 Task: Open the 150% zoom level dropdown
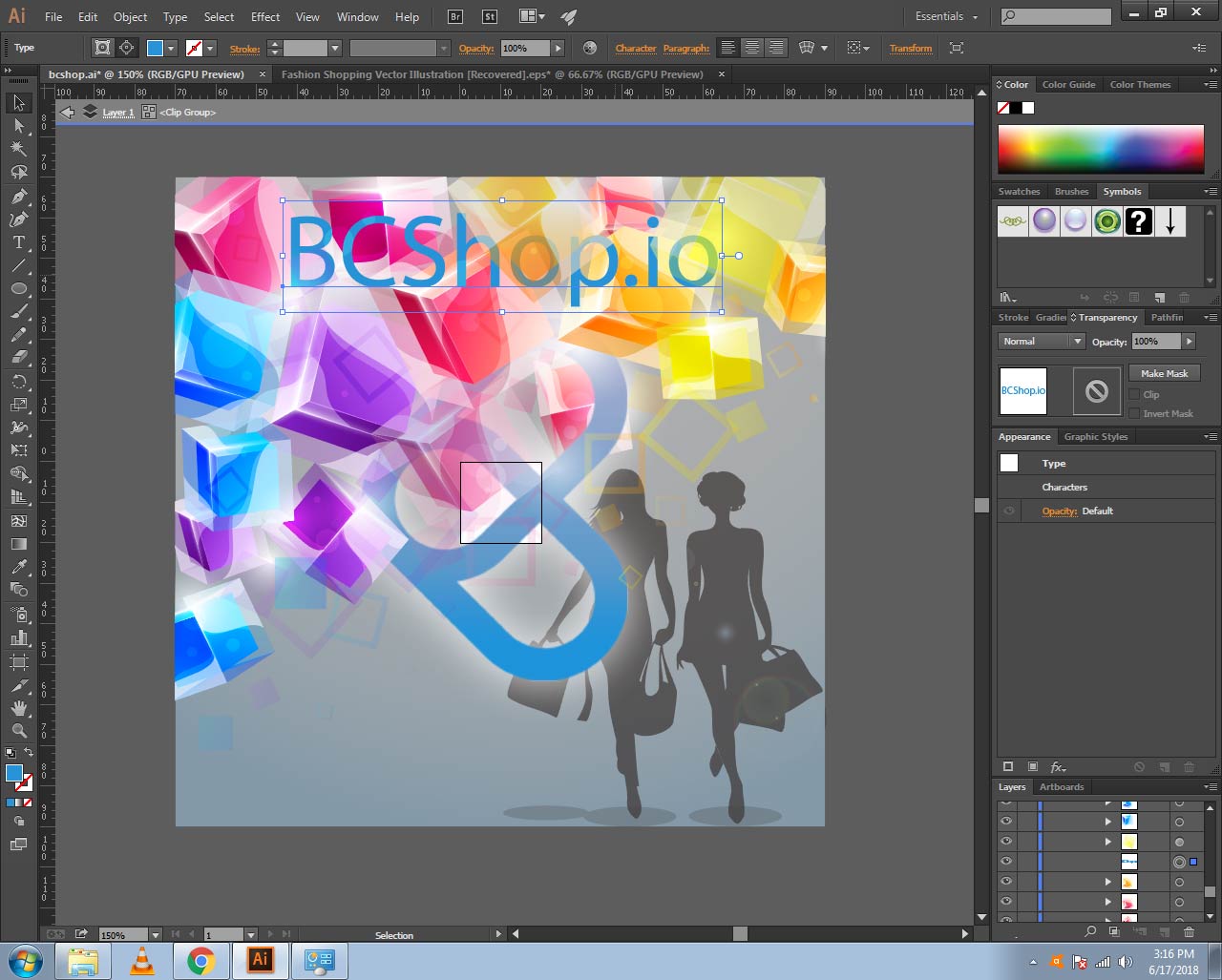pyautogui.click(x=155, y=935)
